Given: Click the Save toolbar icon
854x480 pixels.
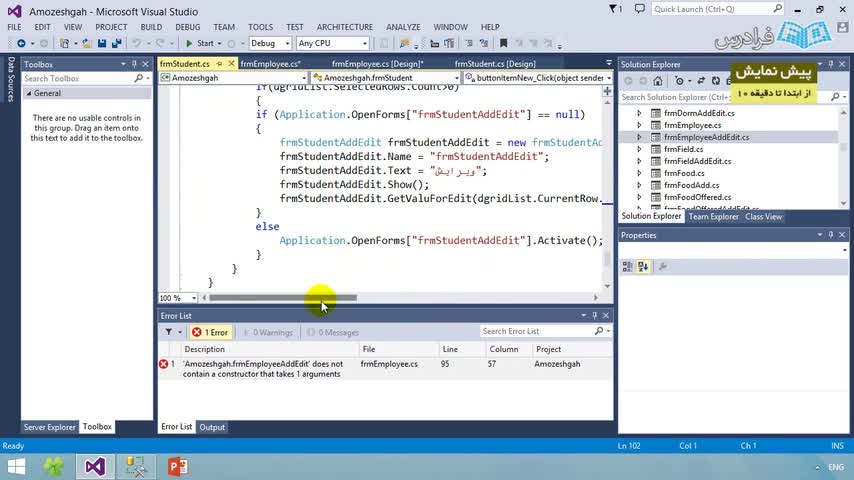Looking at the screenshot, I should pos(102,44).
